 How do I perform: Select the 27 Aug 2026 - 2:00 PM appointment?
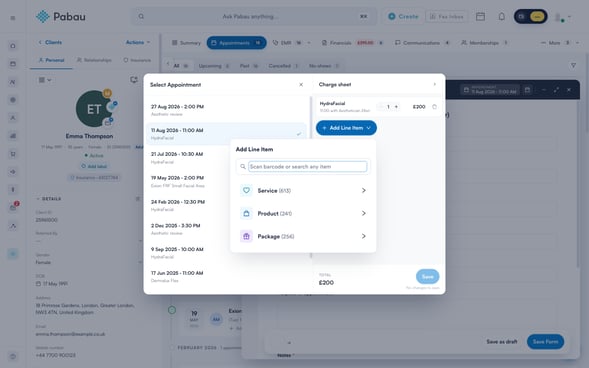(x=226, y=110)
